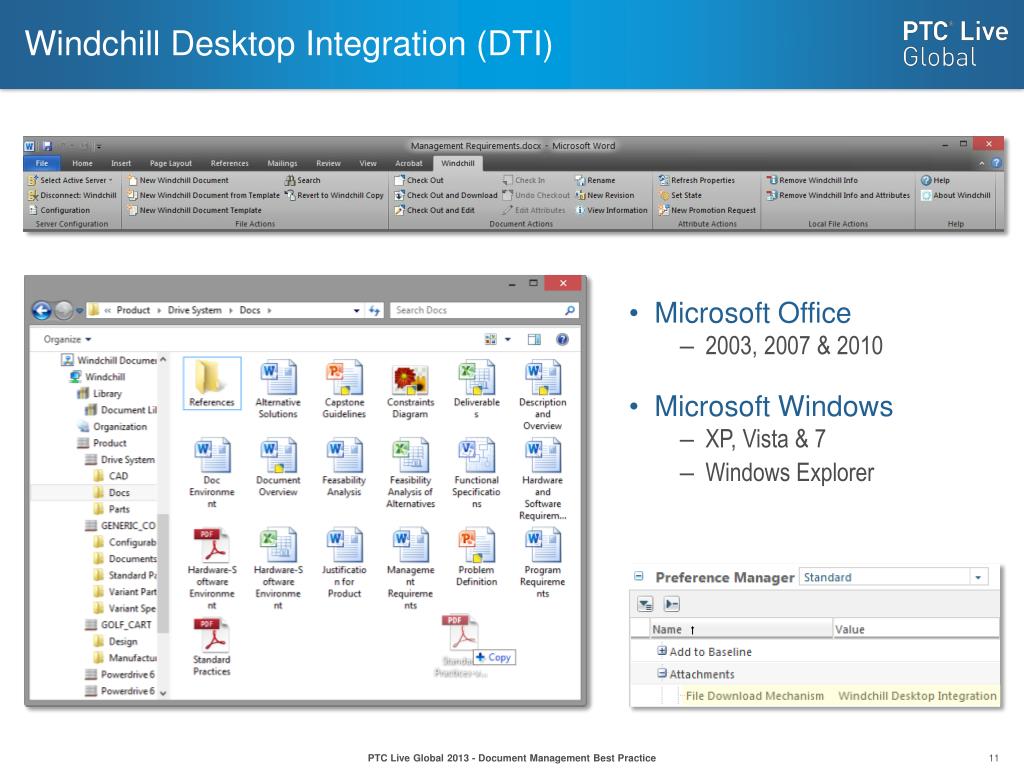
Task: Select the References folder thumbnail
Action: pyautogui.click(x=212, y=384)
